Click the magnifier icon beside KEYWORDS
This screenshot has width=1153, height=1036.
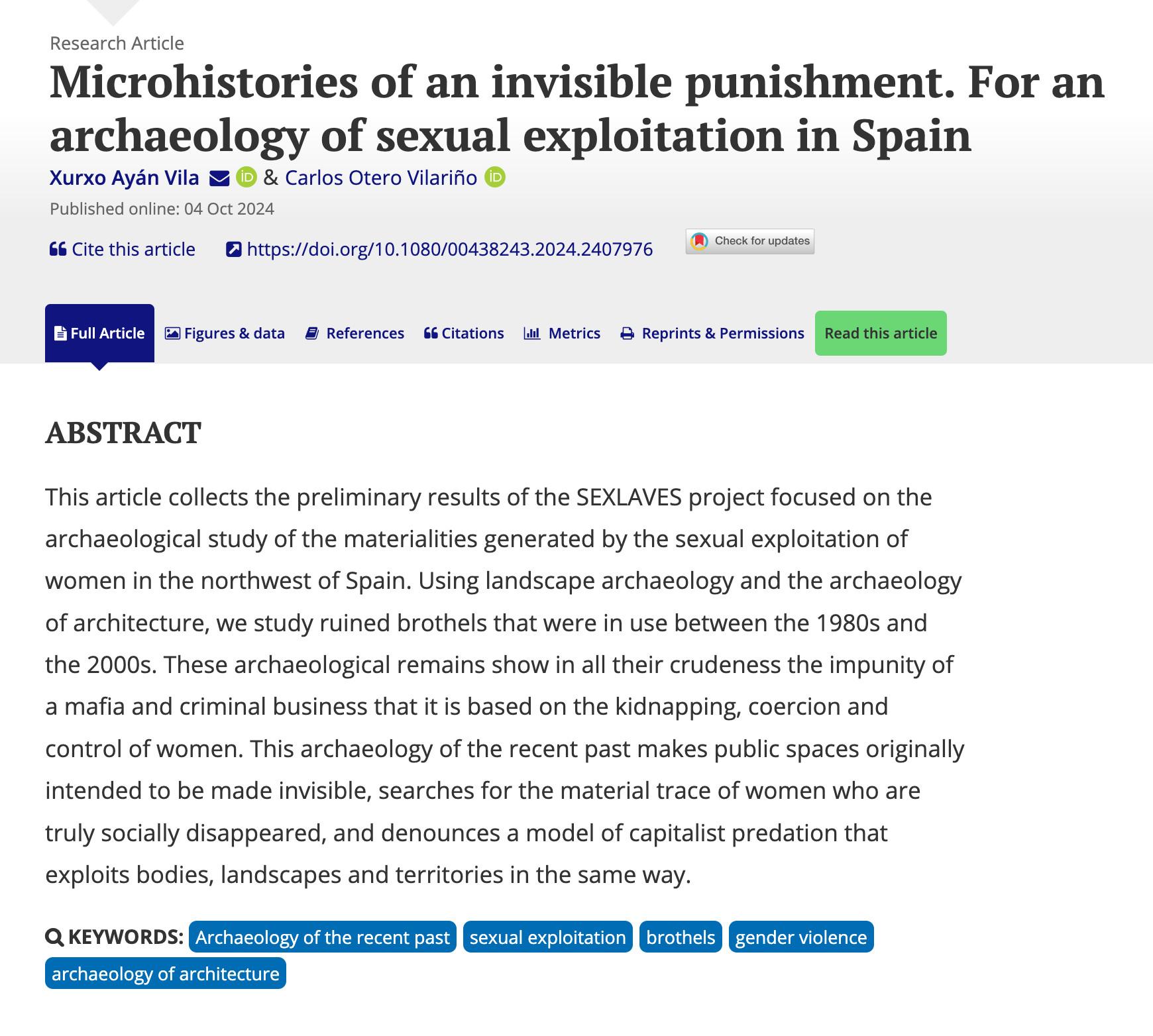click(54, 937)
